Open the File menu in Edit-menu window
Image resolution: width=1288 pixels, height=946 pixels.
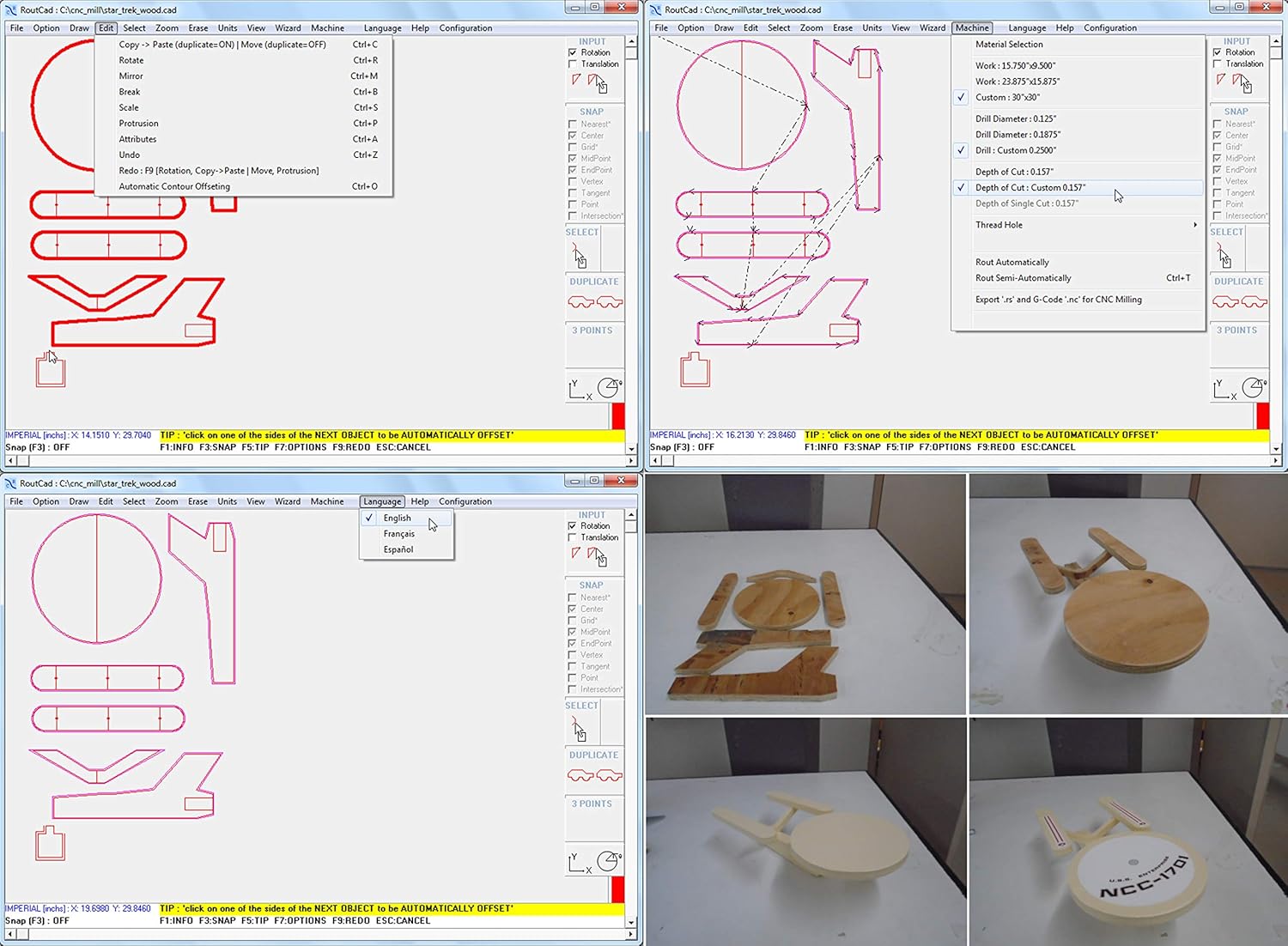(16, 28)
